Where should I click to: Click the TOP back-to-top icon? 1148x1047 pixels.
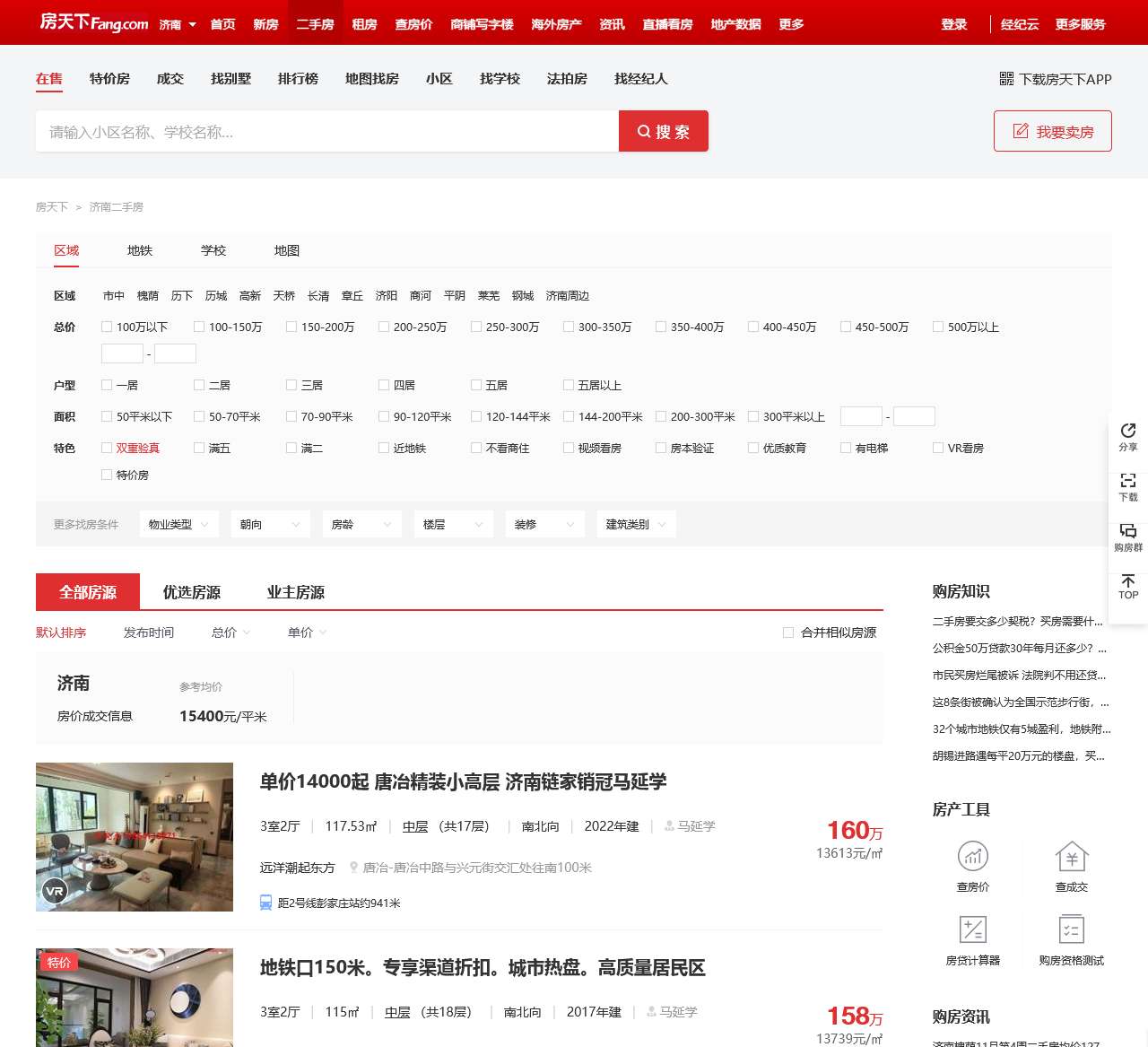point(1127,588)
